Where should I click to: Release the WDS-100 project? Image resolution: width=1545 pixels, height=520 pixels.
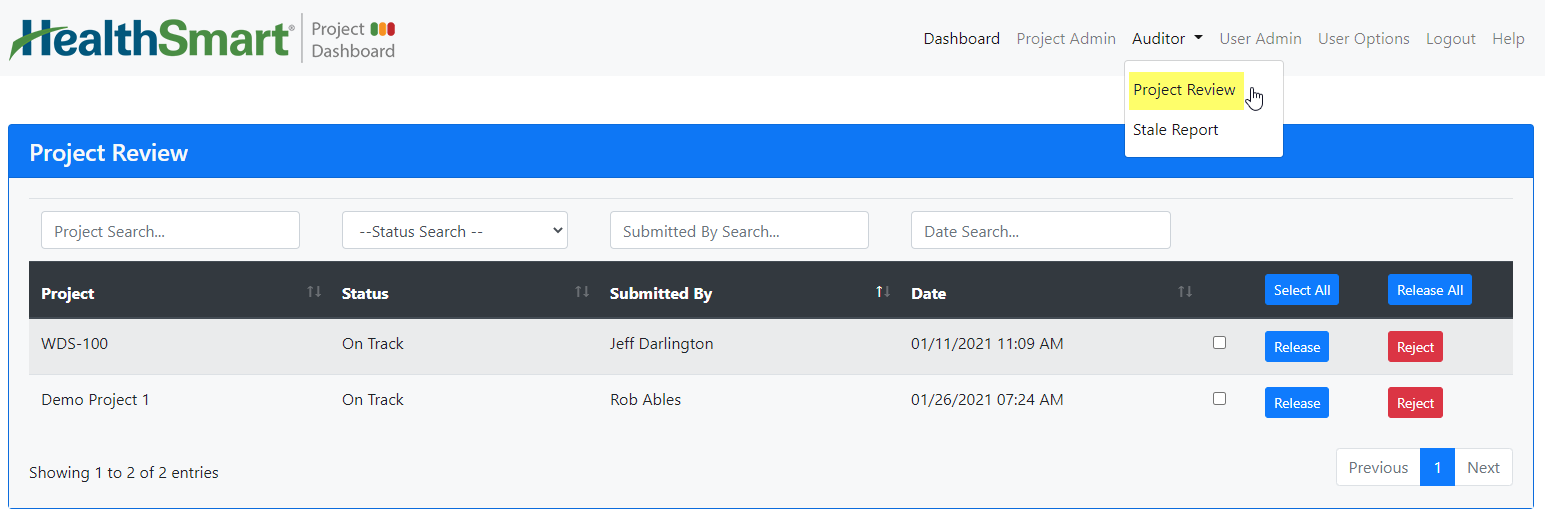point(1297,347)
